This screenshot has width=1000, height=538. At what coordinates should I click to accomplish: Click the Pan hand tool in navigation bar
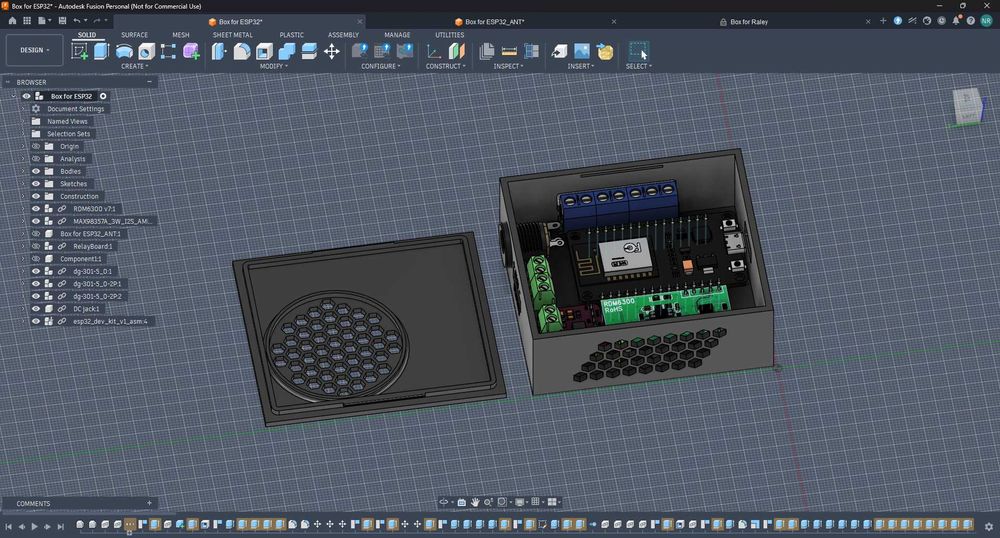[x=474, y=502]
